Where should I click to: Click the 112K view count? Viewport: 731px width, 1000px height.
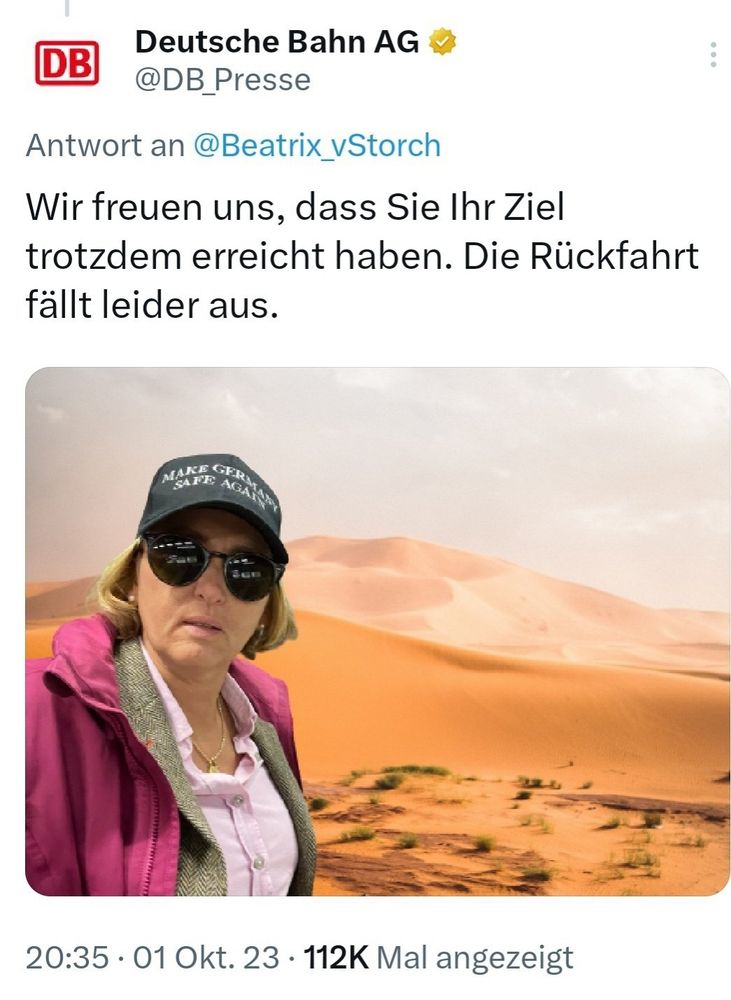[336, 957]
